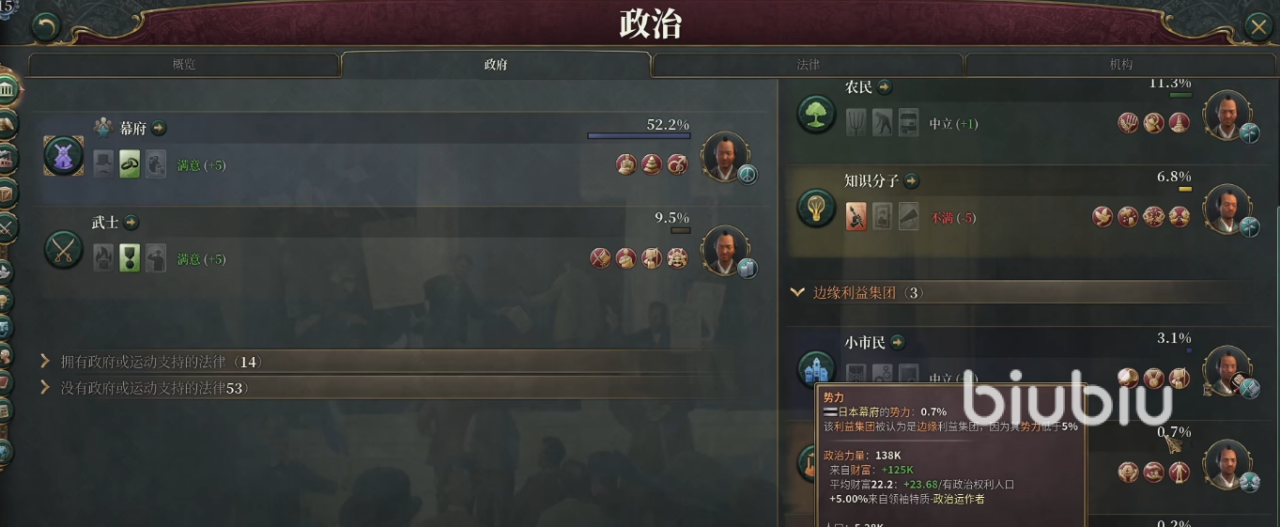This screenshot has height=527, width=1280.
Task: Open the 机构 tab
Action: click(1121, 65)
